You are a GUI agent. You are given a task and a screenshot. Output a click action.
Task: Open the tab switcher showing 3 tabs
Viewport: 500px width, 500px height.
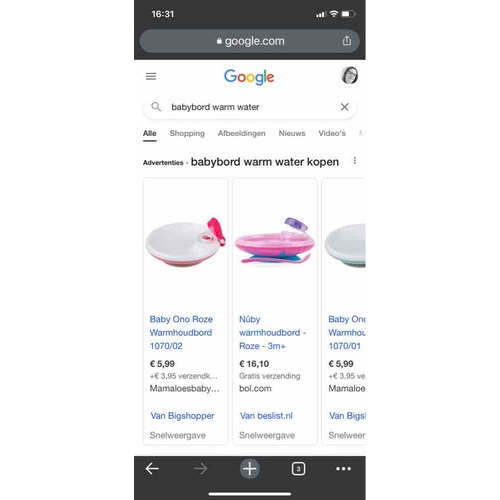(x=298, y=469)
